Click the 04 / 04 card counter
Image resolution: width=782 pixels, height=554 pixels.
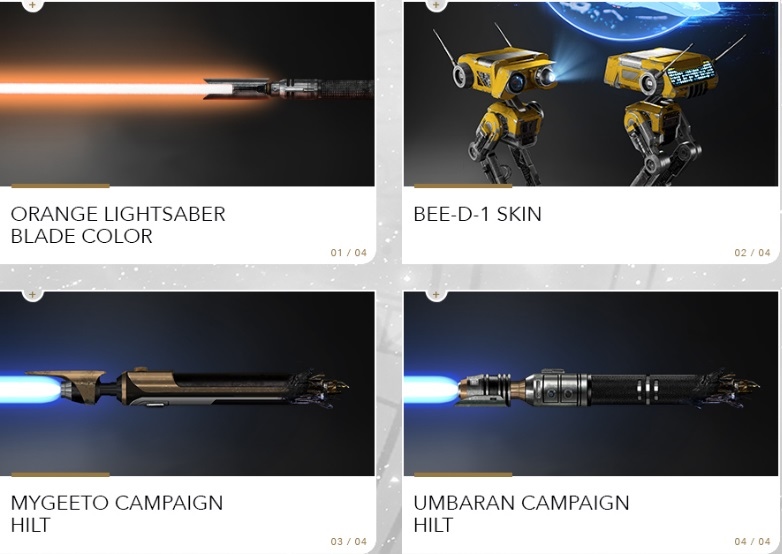pyautogui.click(x=753, y=542)
